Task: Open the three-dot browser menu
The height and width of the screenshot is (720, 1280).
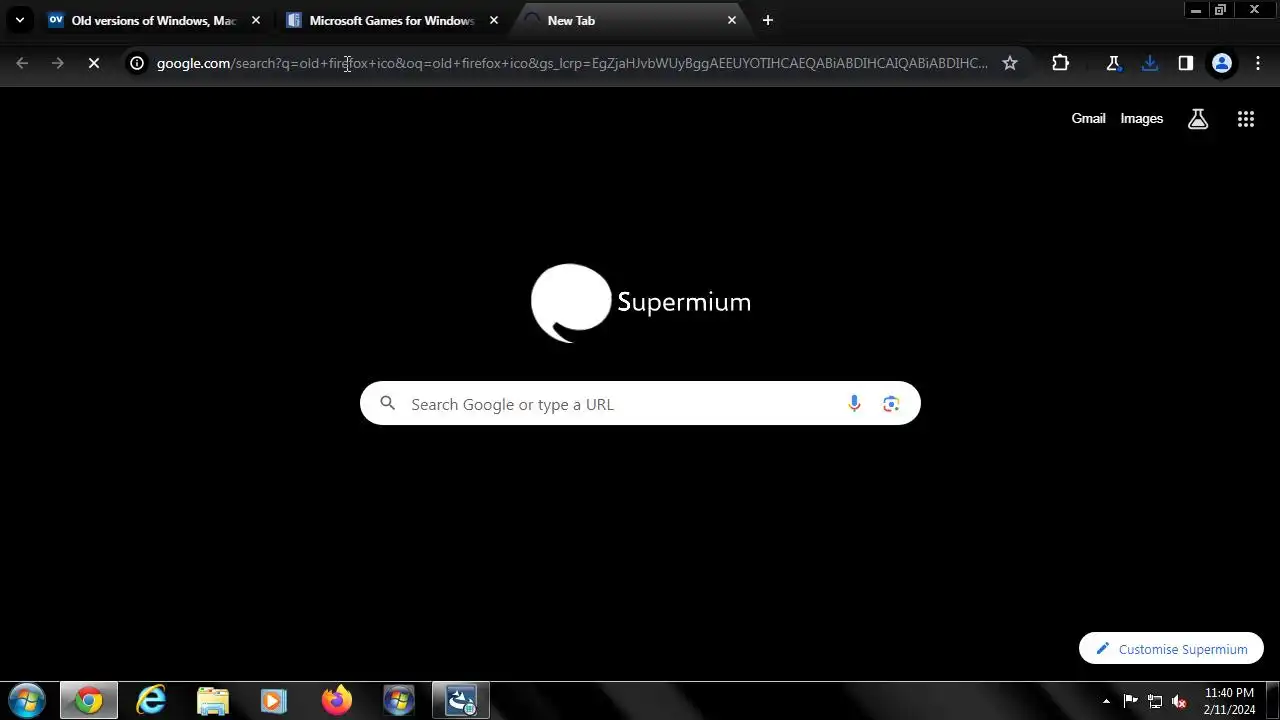Action: click(1258, 63)
